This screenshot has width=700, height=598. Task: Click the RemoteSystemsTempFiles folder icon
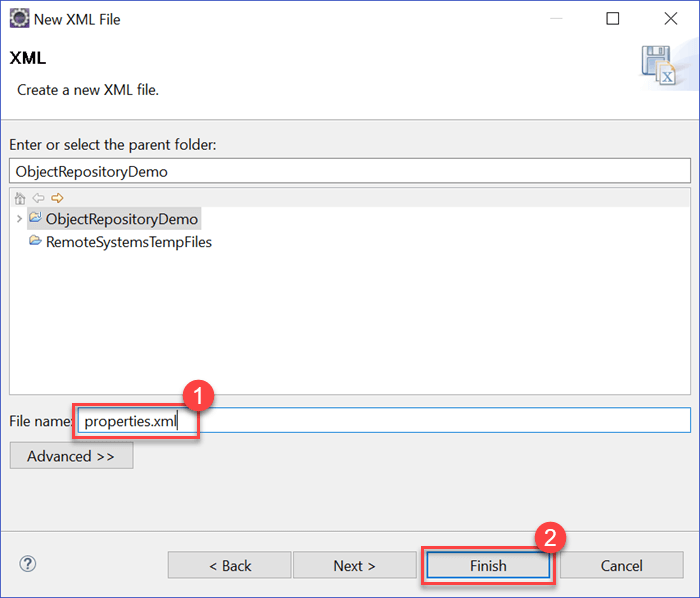click(x=35, y=242)
